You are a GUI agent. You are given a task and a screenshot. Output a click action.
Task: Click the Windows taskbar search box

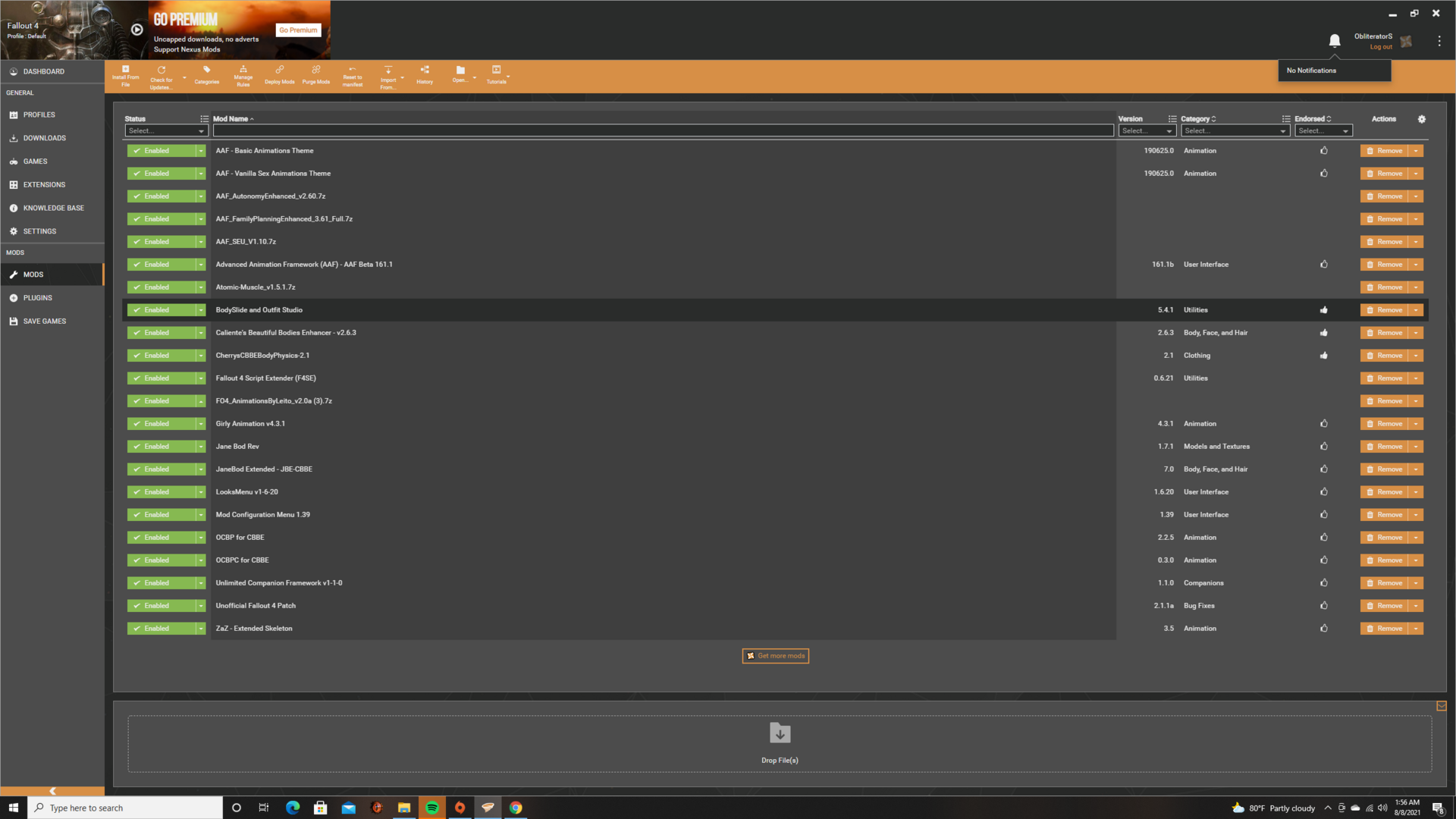pyautogui.click(x=125, y=808)
